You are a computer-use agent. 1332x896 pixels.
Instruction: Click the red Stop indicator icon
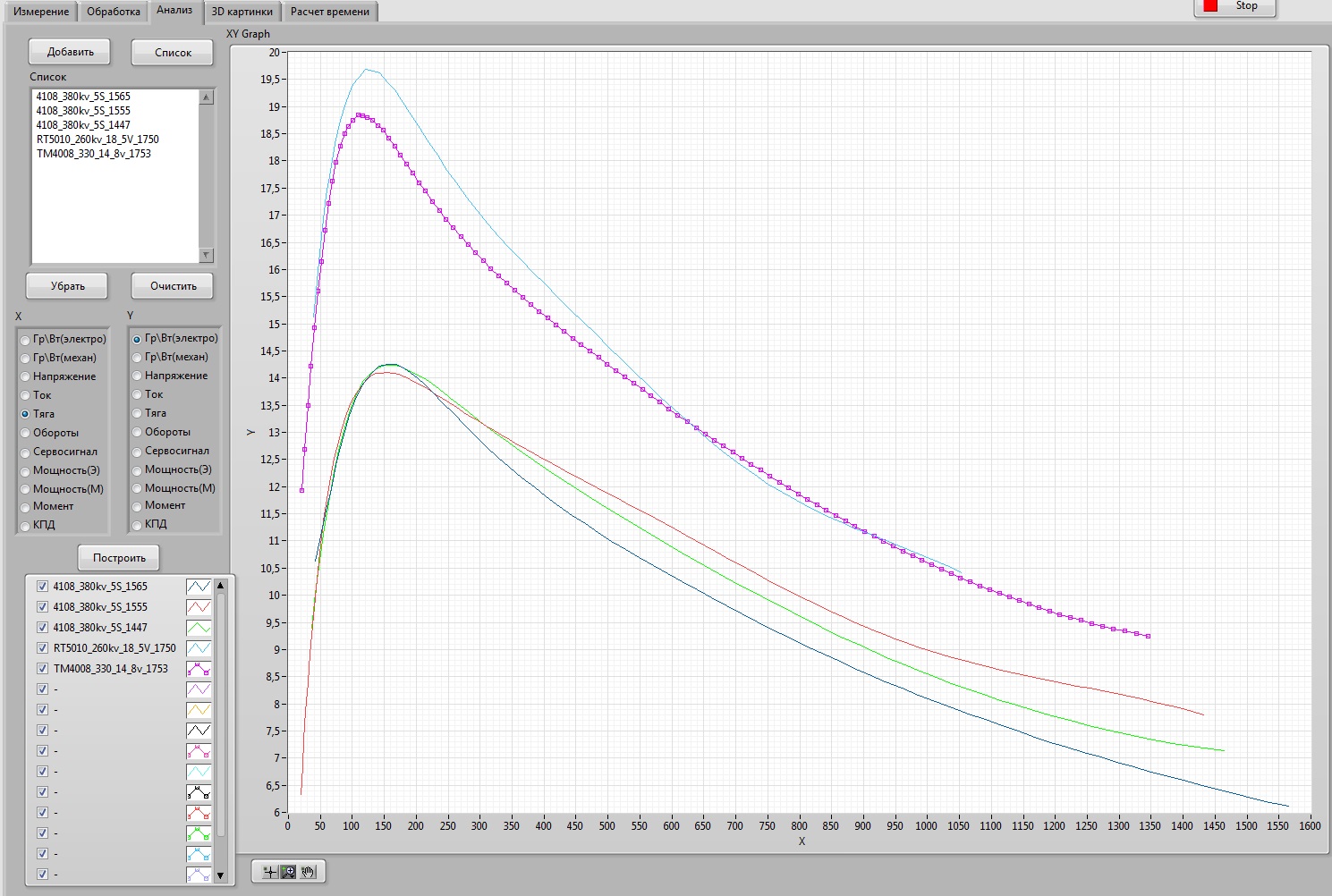(x=1210, y=6)
